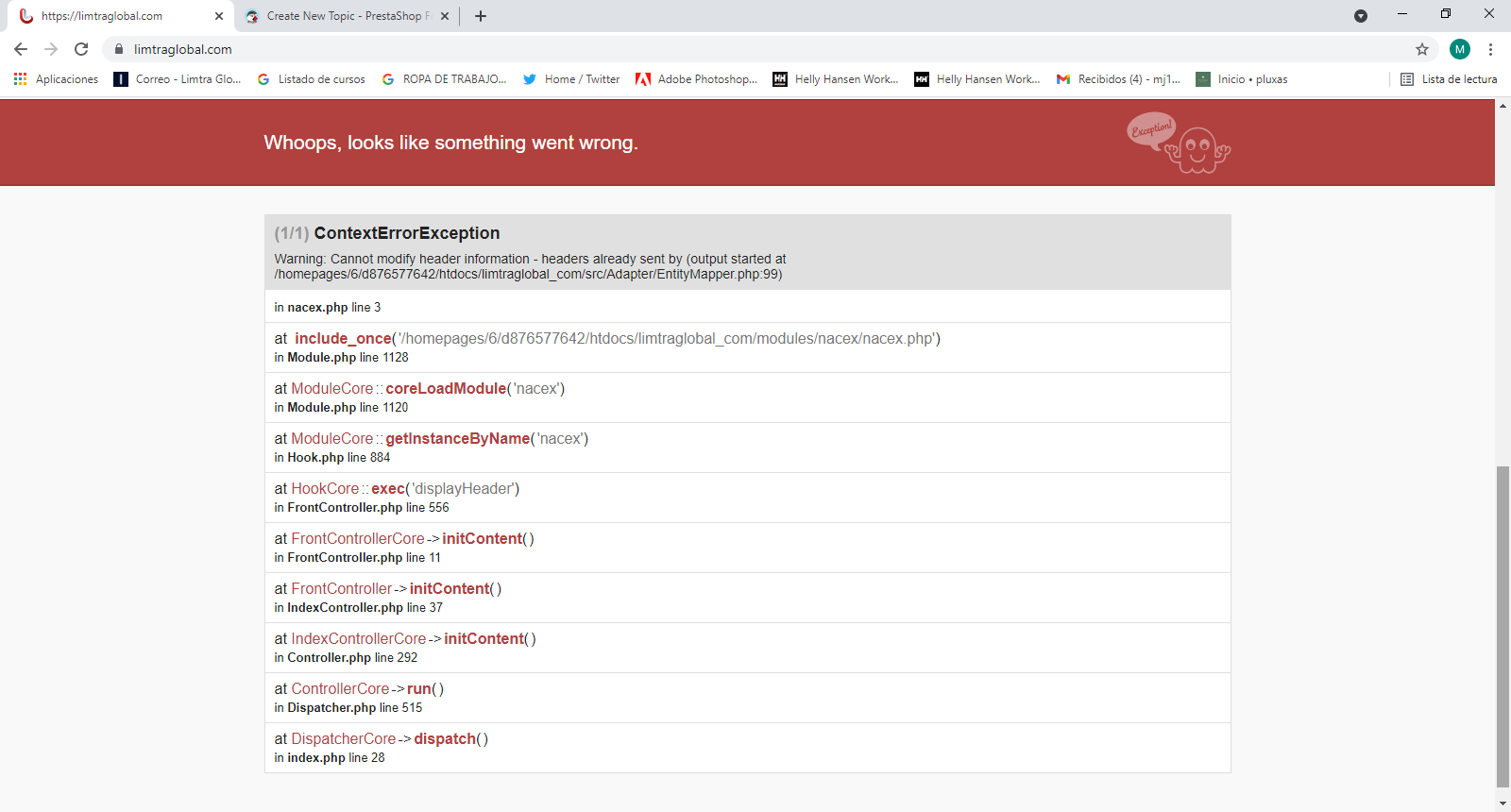Open the Chrome profile avatar M
1511x812 pixels.
[x=1460, y=49]
